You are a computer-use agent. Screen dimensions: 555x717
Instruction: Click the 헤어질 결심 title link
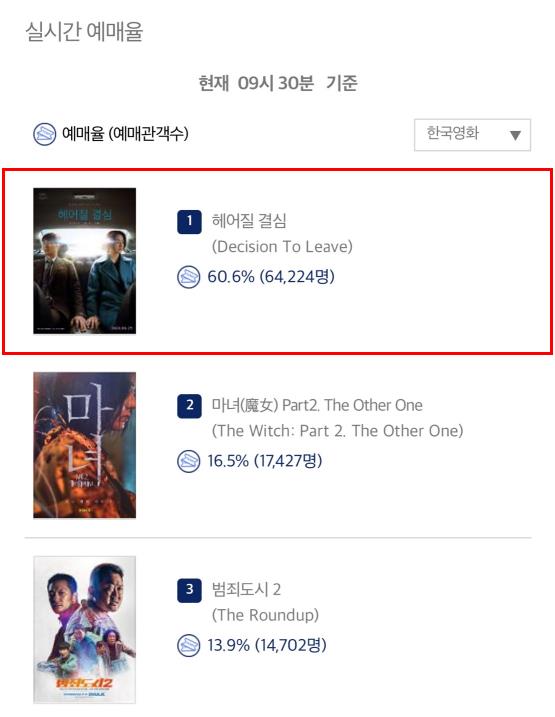pos(249,221)
